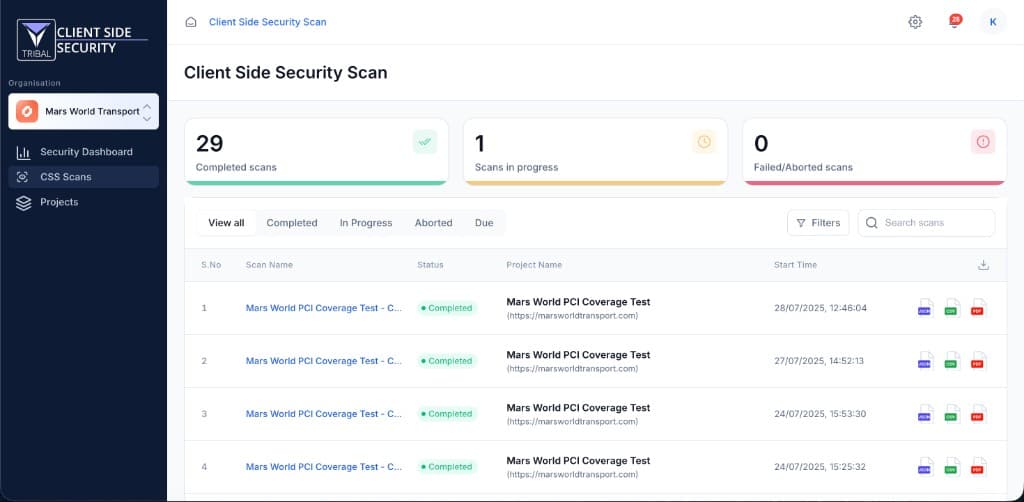Open settings gear icon in top bar
The width and height of the screenshot is (1024, 502).
pos(915,22)
